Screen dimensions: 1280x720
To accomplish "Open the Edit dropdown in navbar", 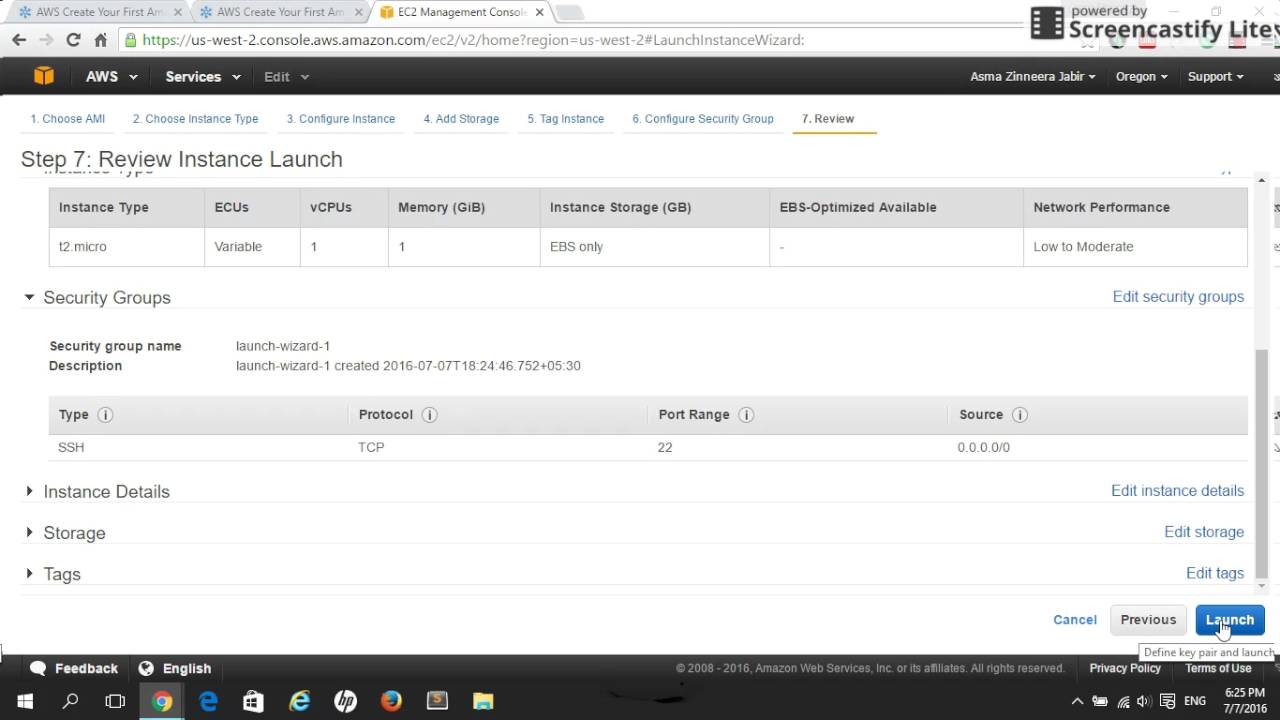I will point(286,76).
